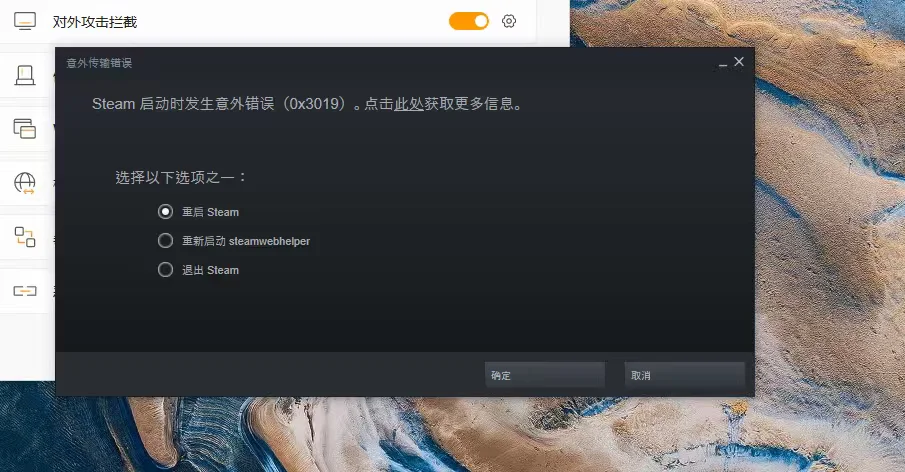Click the 取消 button

tap(685, 375)
